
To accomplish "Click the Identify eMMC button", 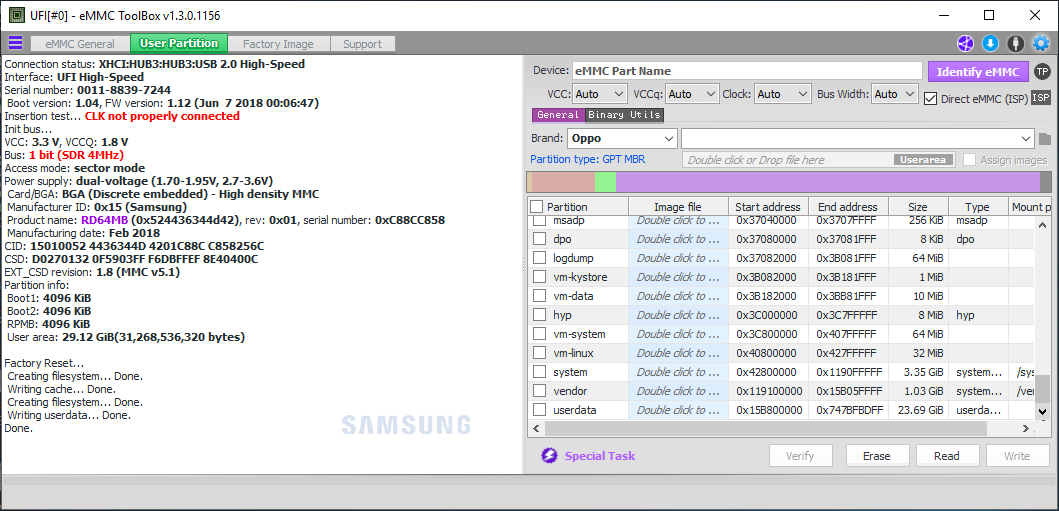I will [x=978, y=72].
